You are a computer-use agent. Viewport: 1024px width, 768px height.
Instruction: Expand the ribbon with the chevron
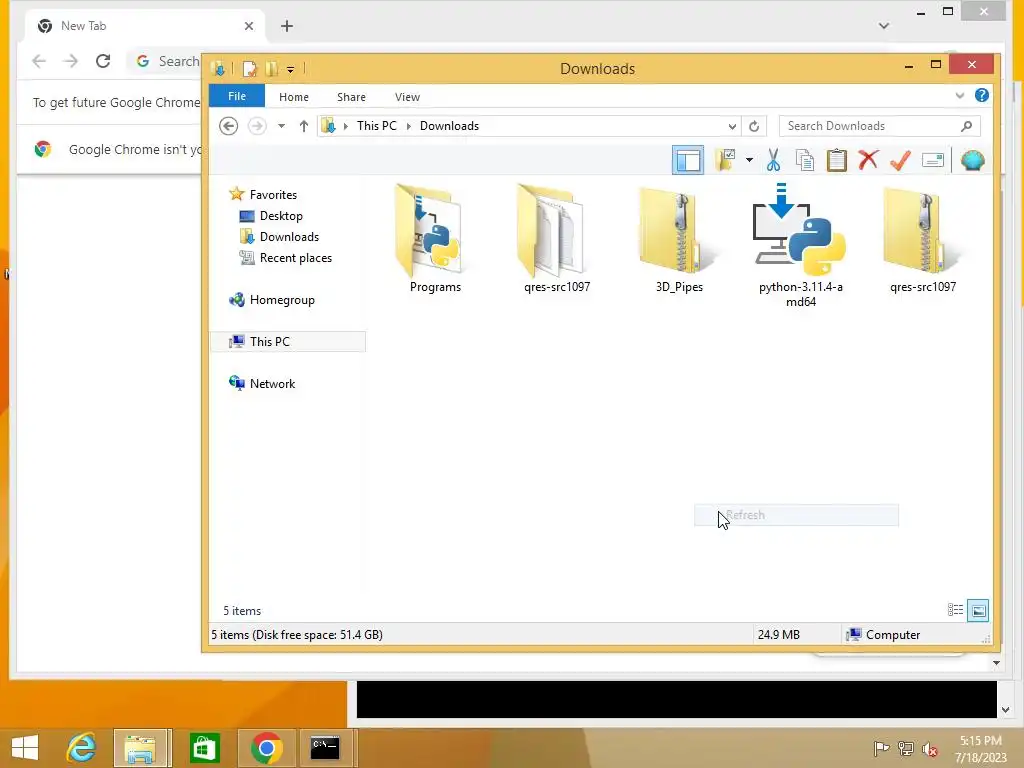(959, 95)
